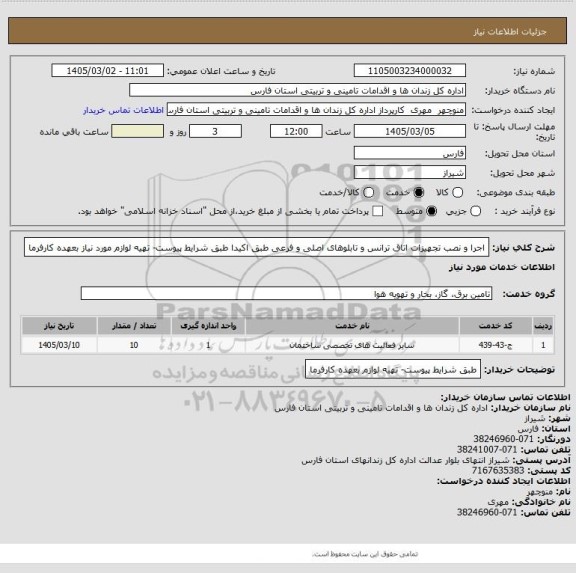Click need date cell 1405/03/10

(x=59, y=345)
